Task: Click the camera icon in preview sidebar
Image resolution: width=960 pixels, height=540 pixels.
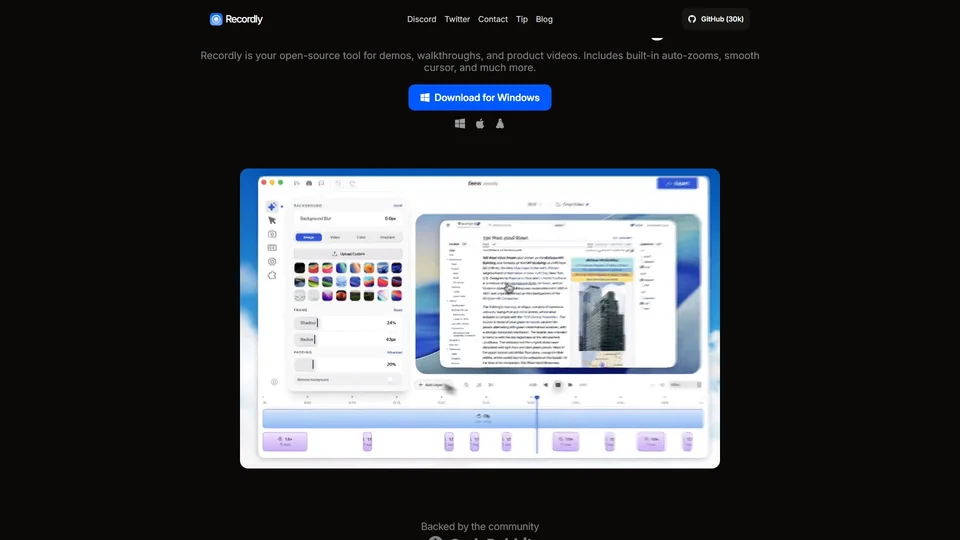Action: [x=272, y=234]
